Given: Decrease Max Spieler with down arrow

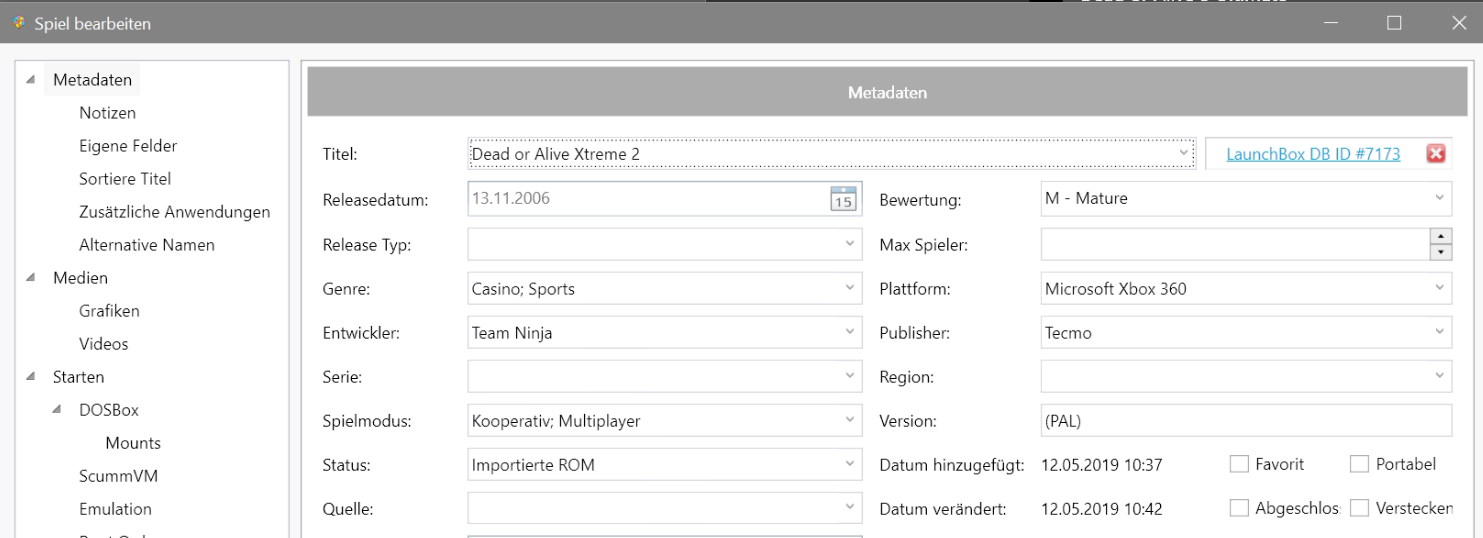Looking at the screenshot, I should pyautogui.click(x=1441, y=252).
